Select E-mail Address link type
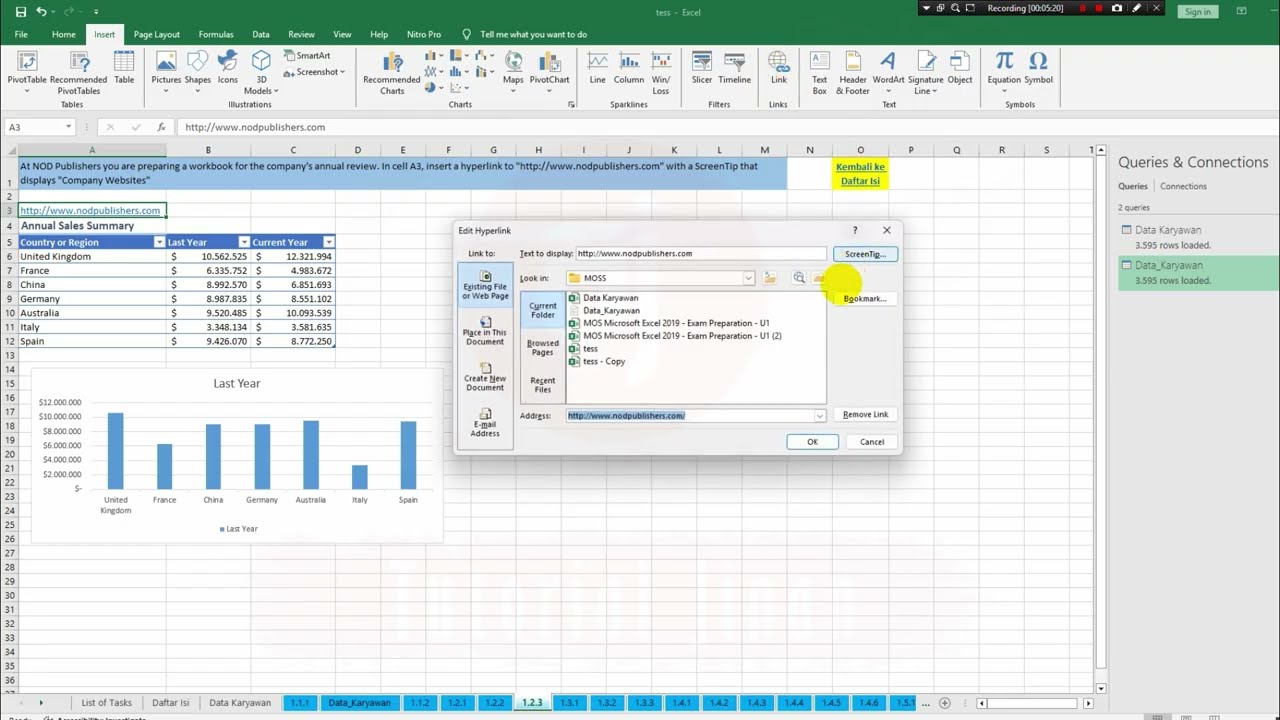Screen dimensions: 1280x720 [x=485, y=424]
